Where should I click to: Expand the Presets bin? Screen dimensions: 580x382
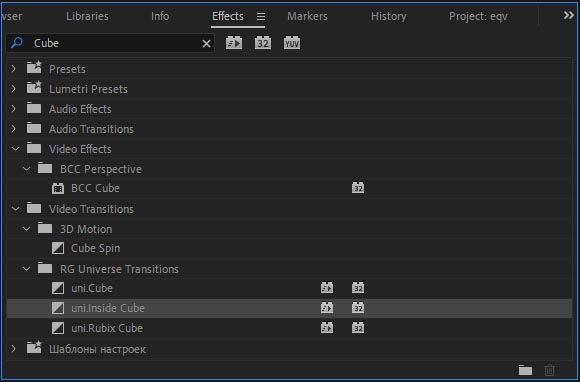(x=14, y=69)
